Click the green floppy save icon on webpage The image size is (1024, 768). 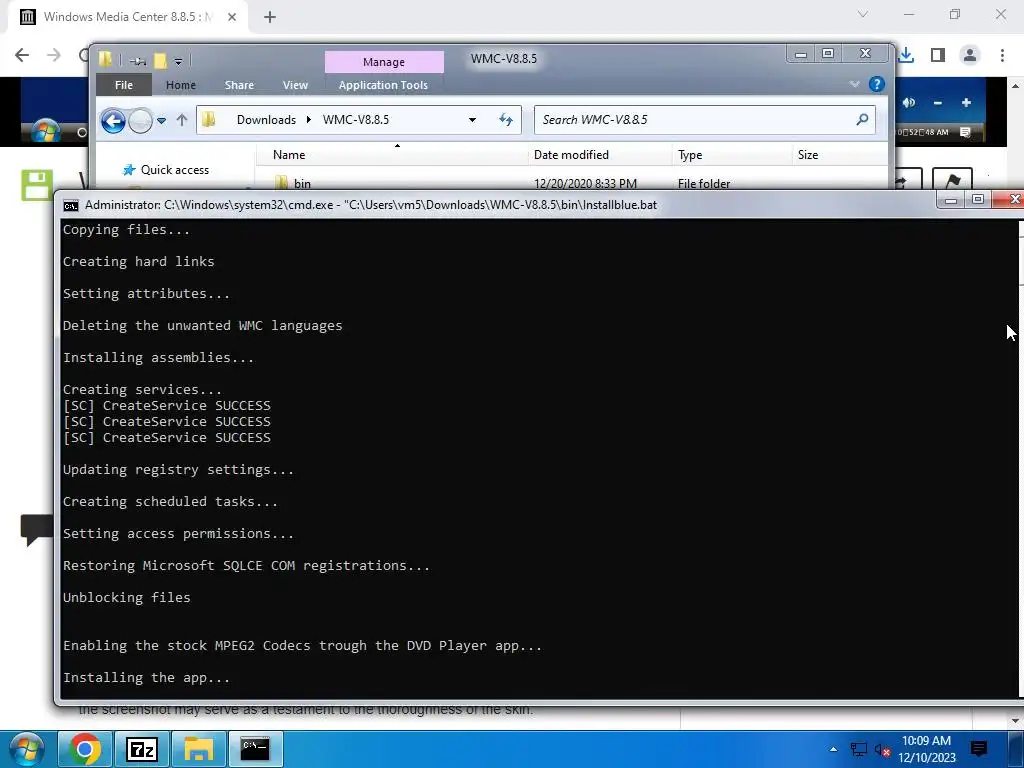pyautogui.click(x=37, y=185)
